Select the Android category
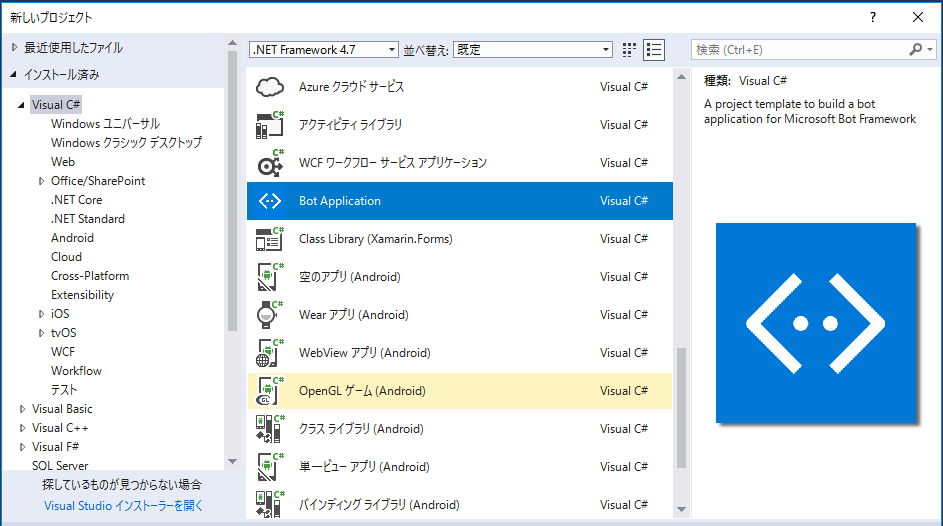This screenshot has height=526, width=943. click(x=72, y=237)
